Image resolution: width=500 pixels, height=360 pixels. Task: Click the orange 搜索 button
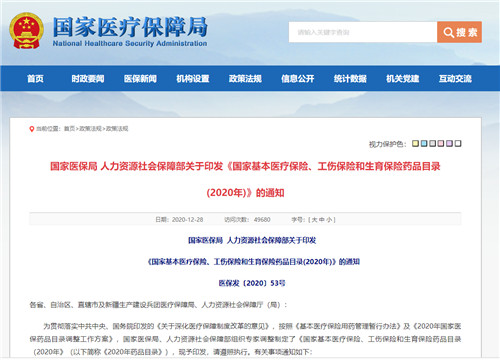459,32
